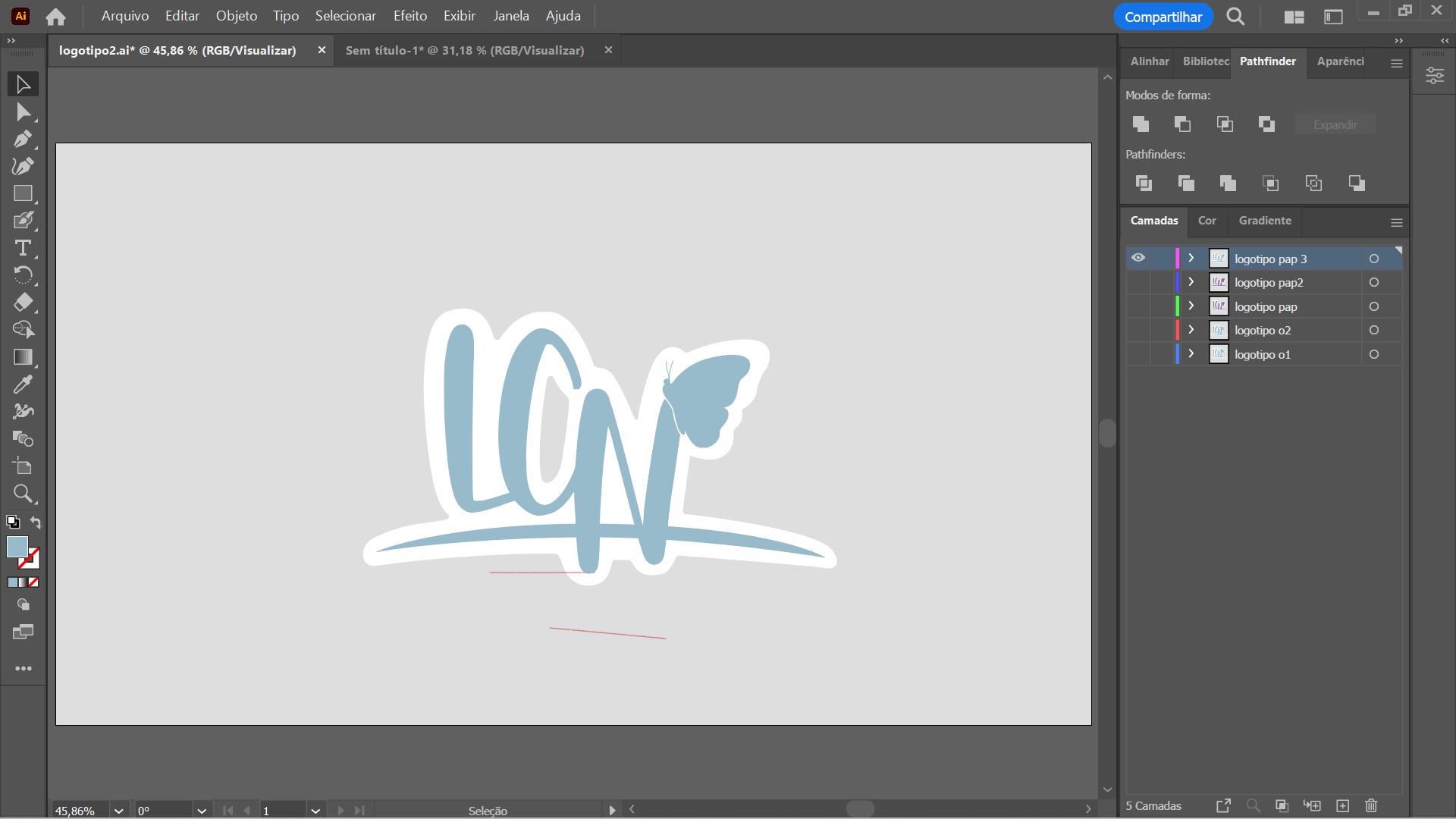Viewport: 1456px width, 819px height.
Task: Switch to Sem título-1 document tab
Action: [x=464, y=50]
